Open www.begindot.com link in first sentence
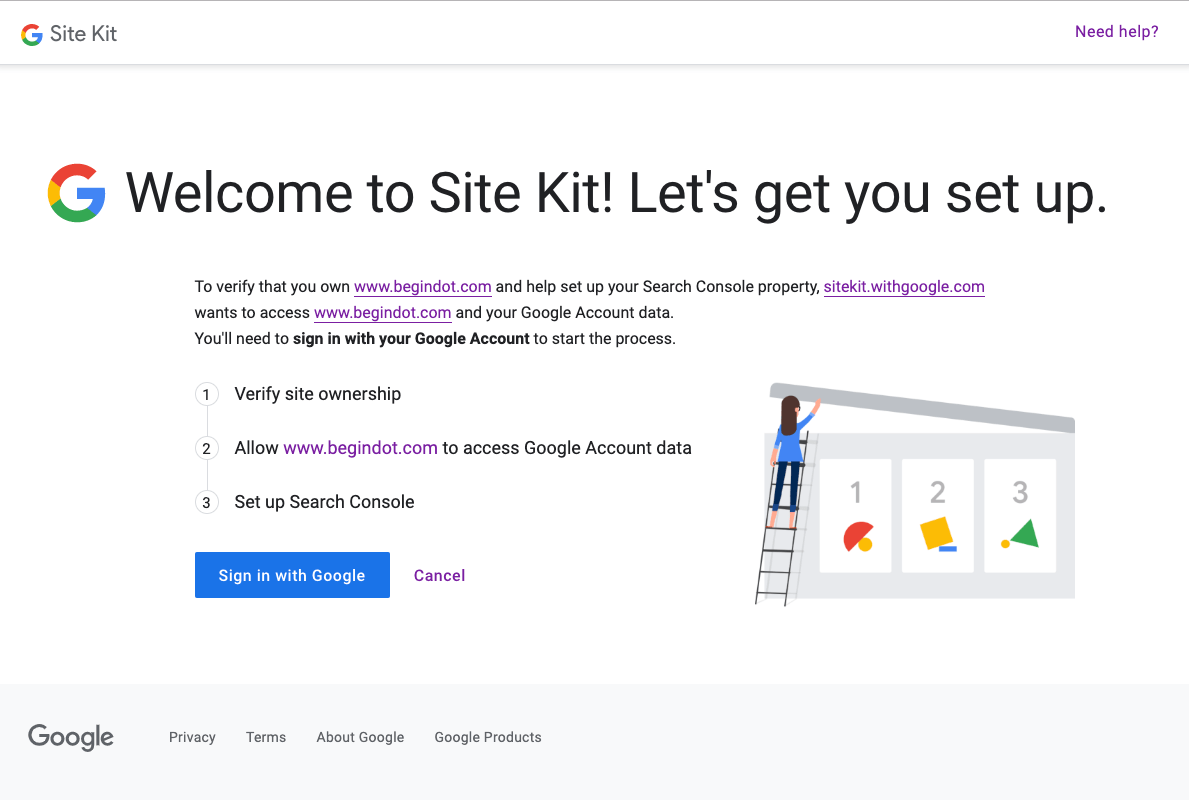Image resolution: width=1189 pixels, height=800 pixels. [x=422, y=287]
